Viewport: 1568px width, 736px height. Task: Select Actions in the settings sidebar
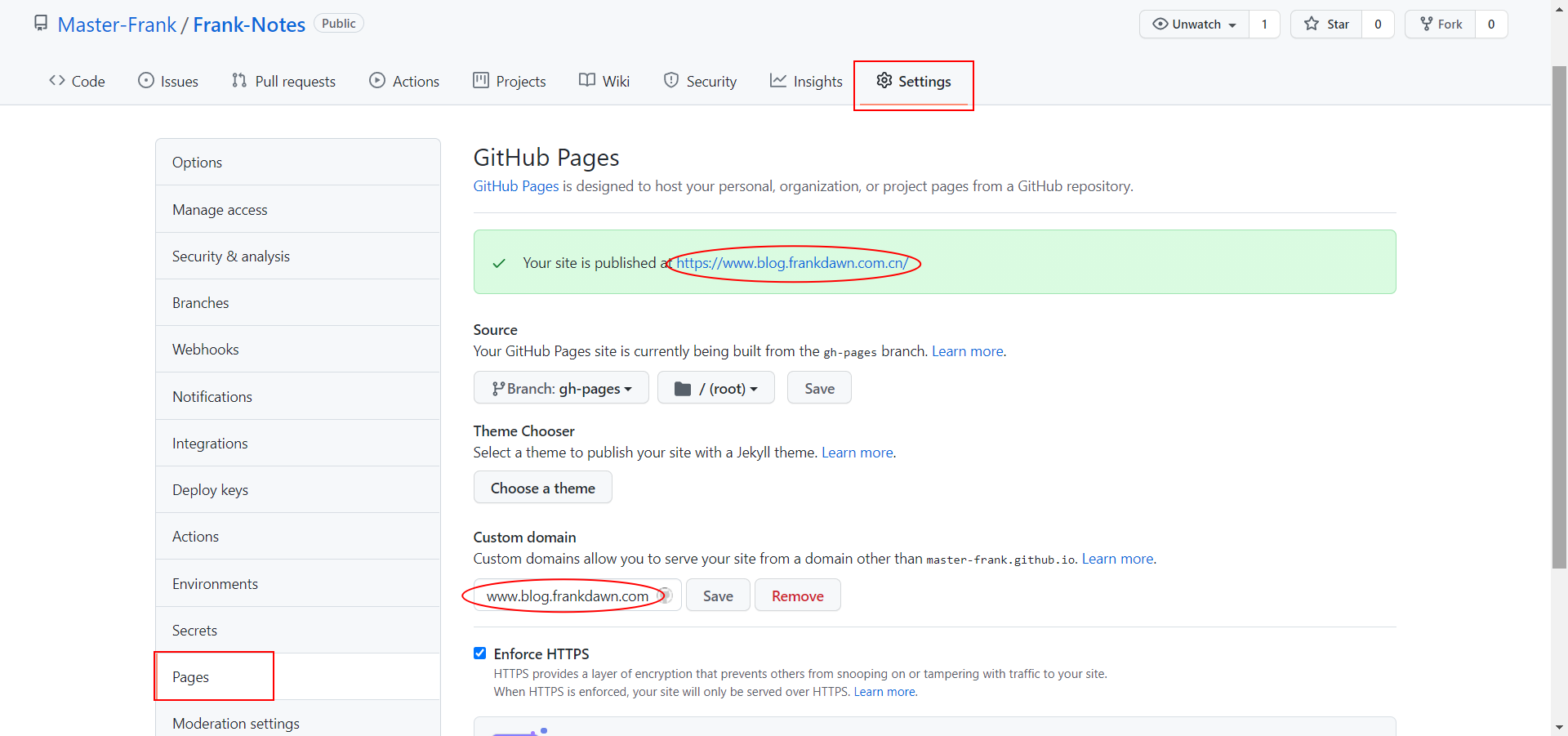pos(298,536)
